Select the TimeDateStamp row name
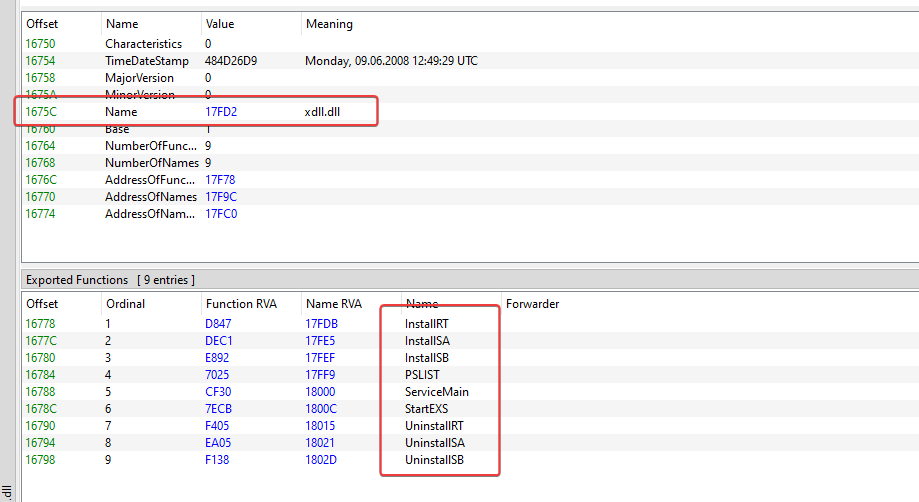Viewport: 919px width, 502px height. pyautogui.click(x=147, y=61)
